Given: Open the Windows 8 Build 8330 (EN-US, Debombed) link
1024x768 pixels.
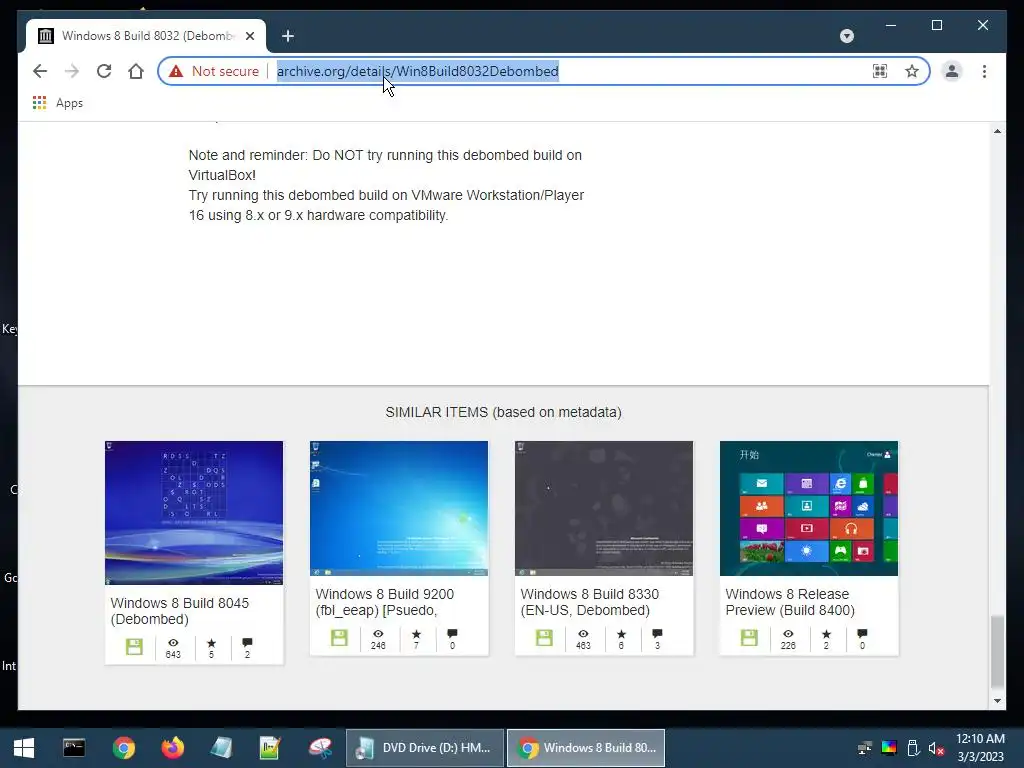Looking at the screenshot, I should 590,601.
